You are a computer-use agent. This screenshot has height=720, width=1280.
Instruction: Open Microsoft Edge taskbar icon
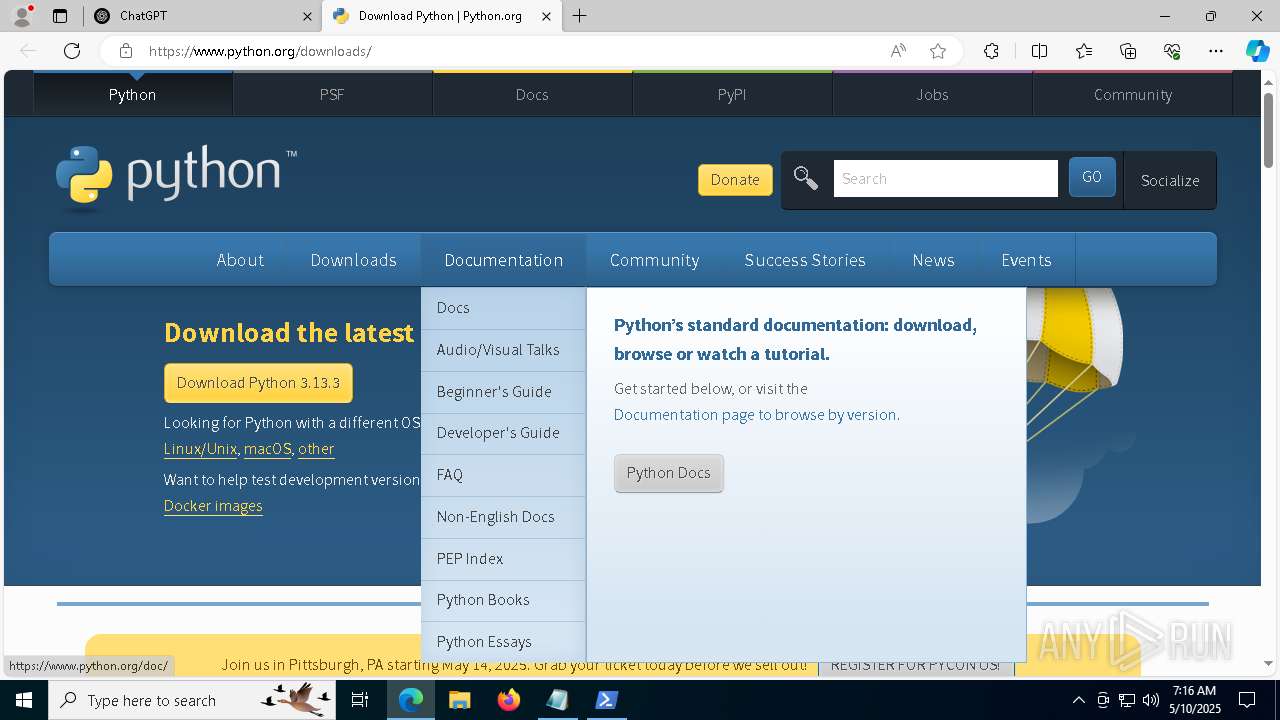tap(411, 700)
